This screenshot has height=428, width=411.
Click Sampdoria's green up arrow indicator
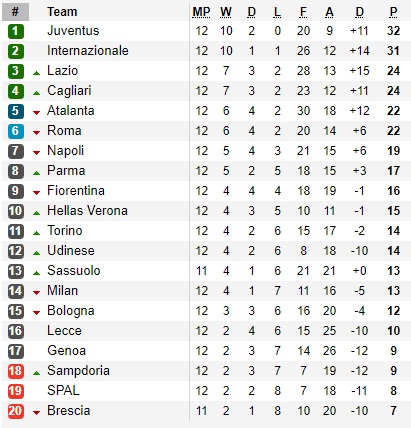click(37, 373)
